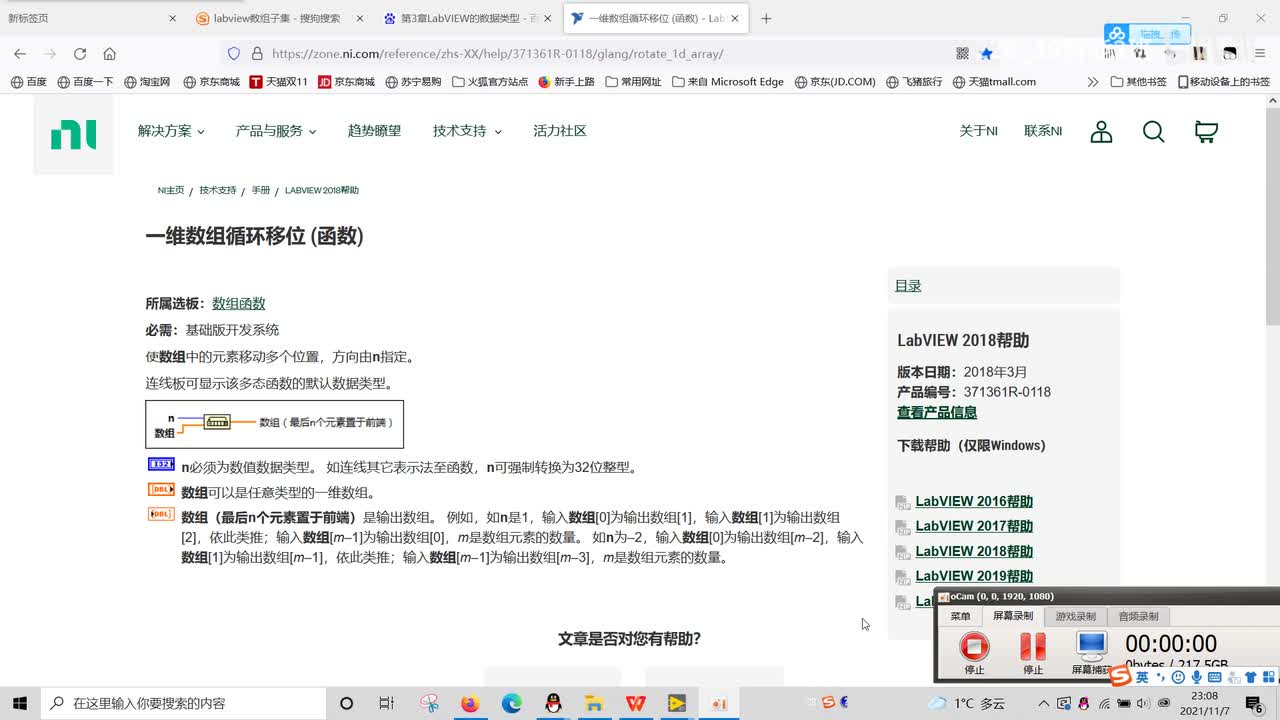Image resolution: width=1280 pixels, height=720 pixels.
Task: Click the oCam pause button
Action: coord(1033,651)
